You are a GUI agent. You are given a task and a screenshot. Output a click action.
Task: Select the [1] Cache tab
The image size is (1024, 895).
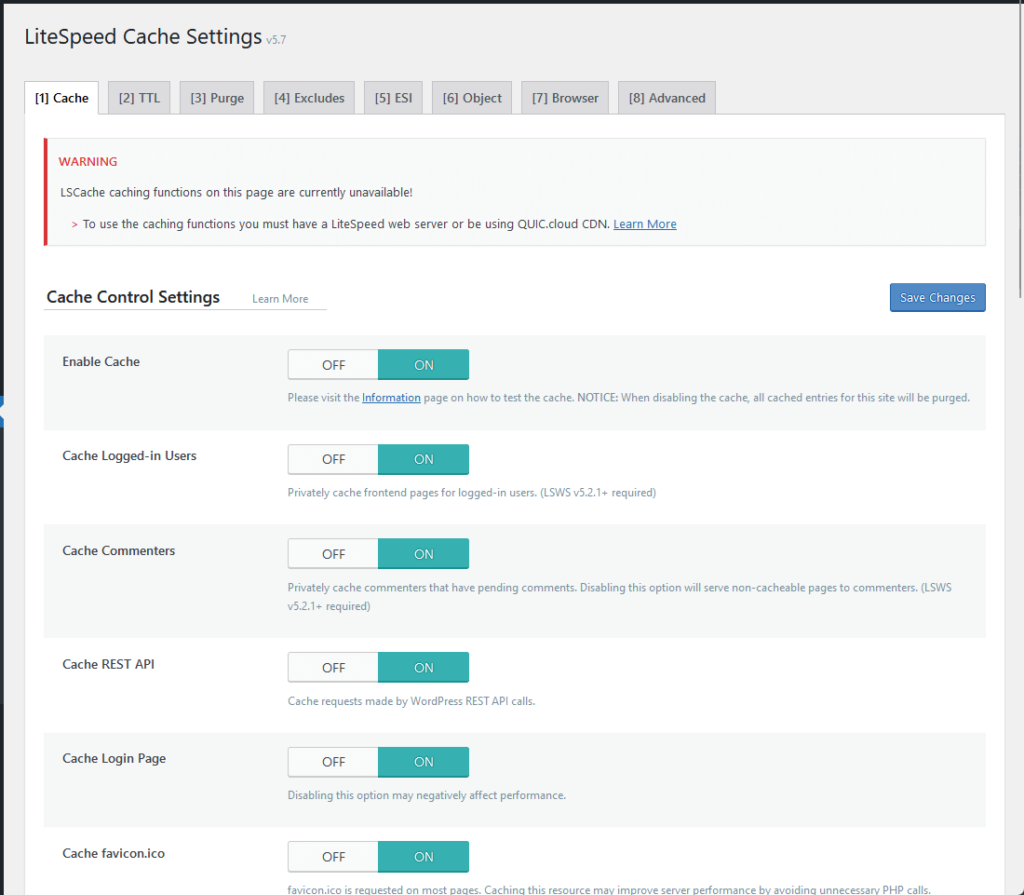(x=61, y=98)
